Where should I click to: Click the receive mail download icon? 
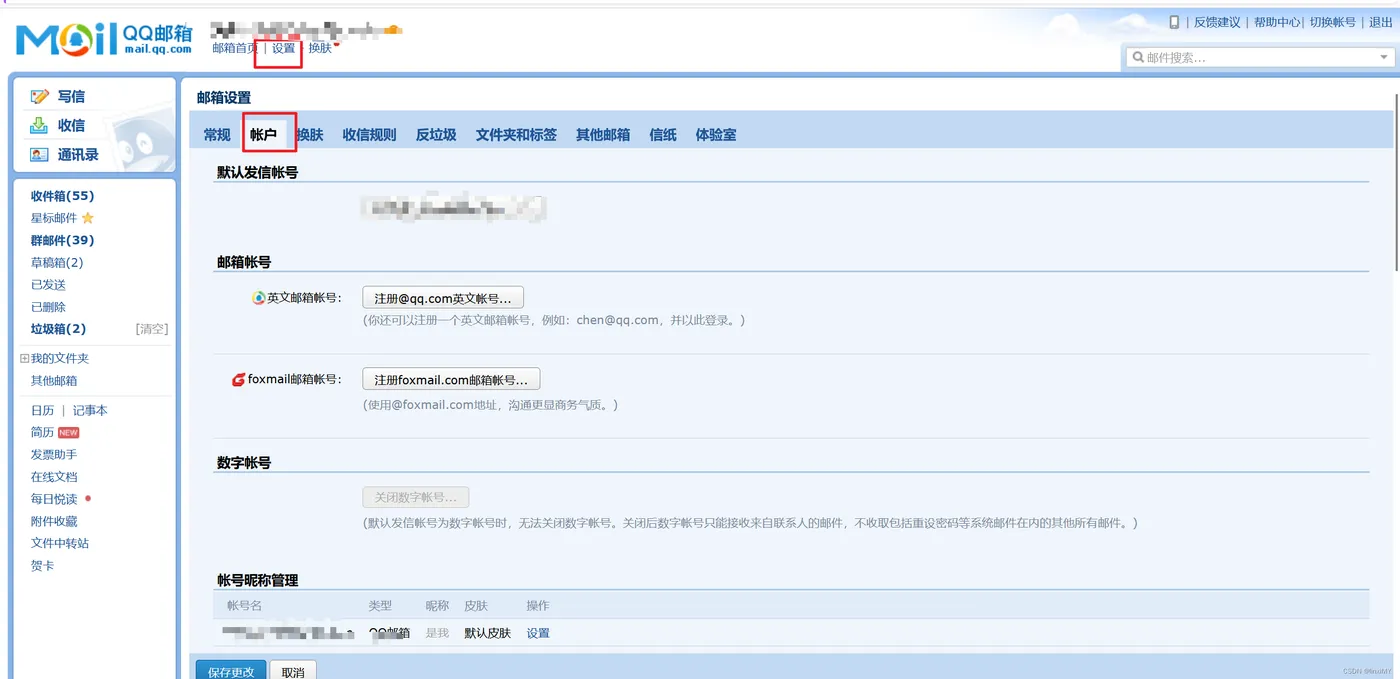tap(39, 125)
